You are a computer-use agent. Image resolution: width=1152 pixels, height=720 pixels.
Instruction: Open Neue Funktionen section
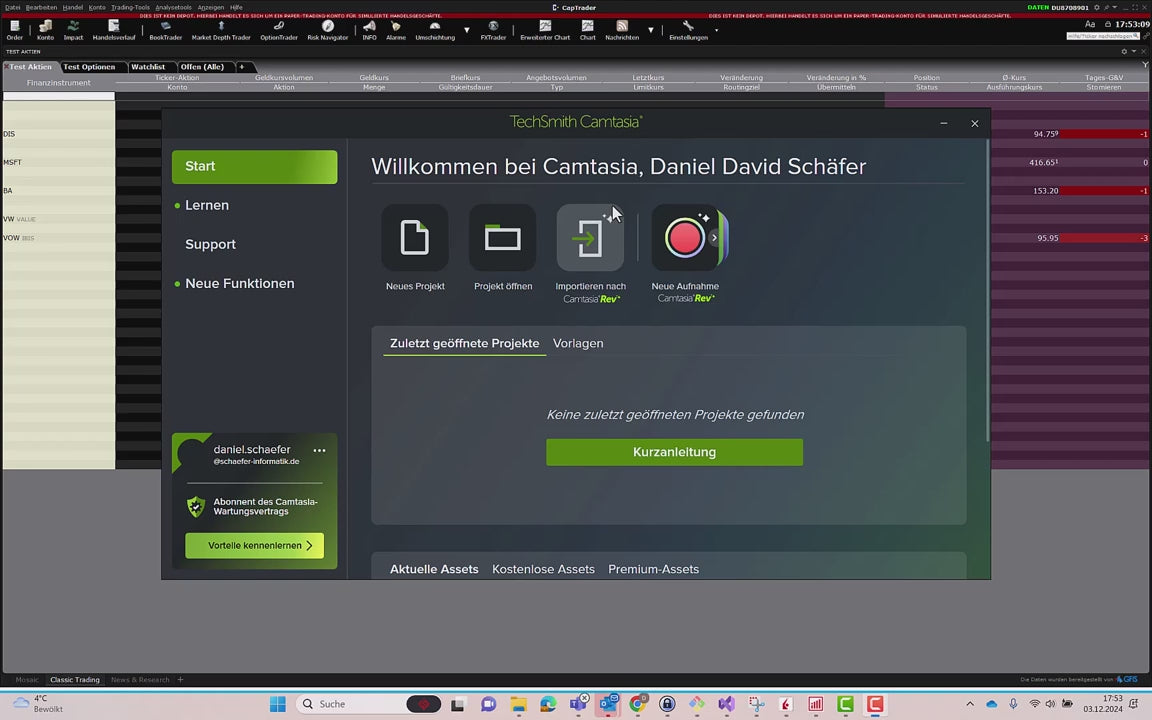coord(240,284)
